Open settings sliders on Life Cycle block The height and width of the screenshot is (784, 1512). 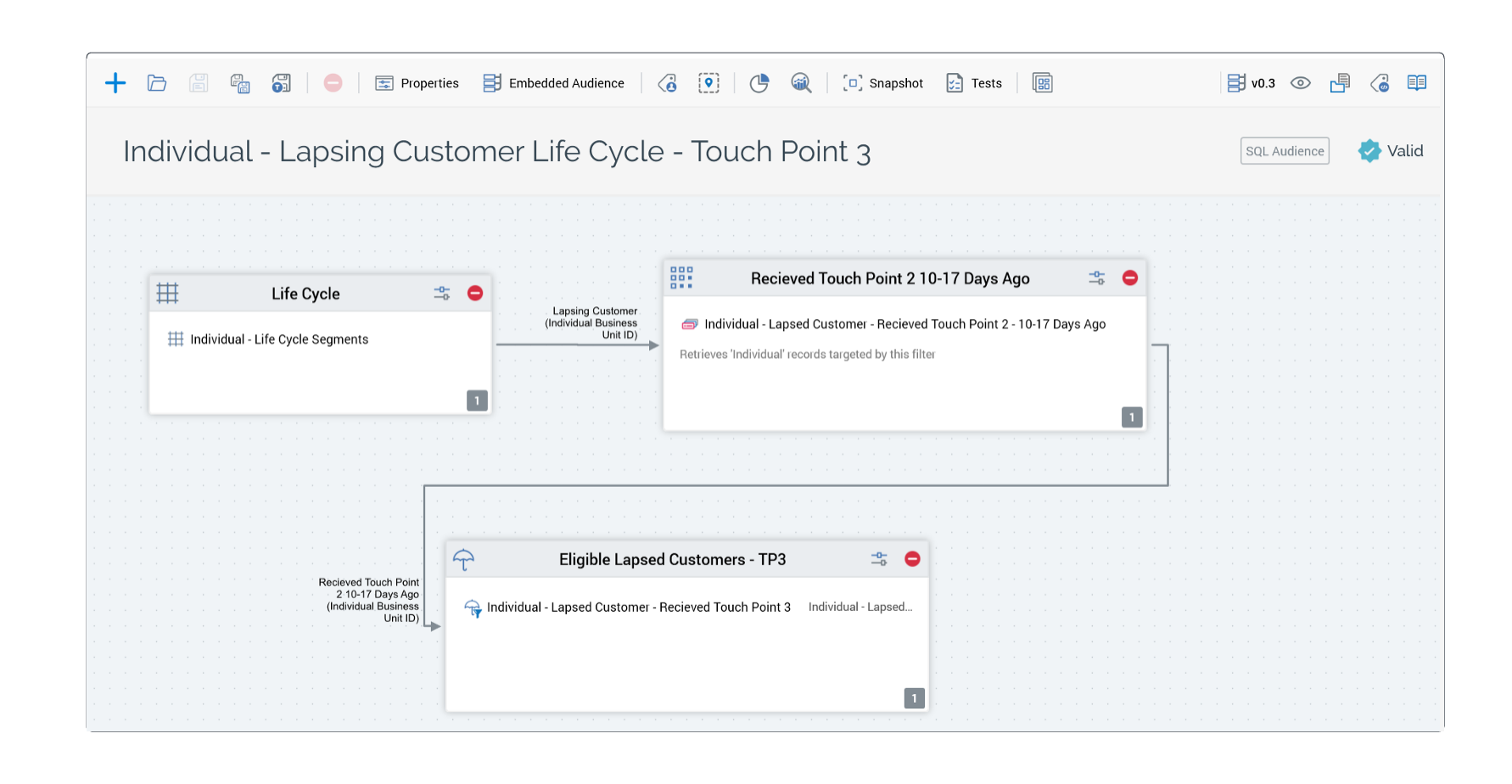click(442, 294)
